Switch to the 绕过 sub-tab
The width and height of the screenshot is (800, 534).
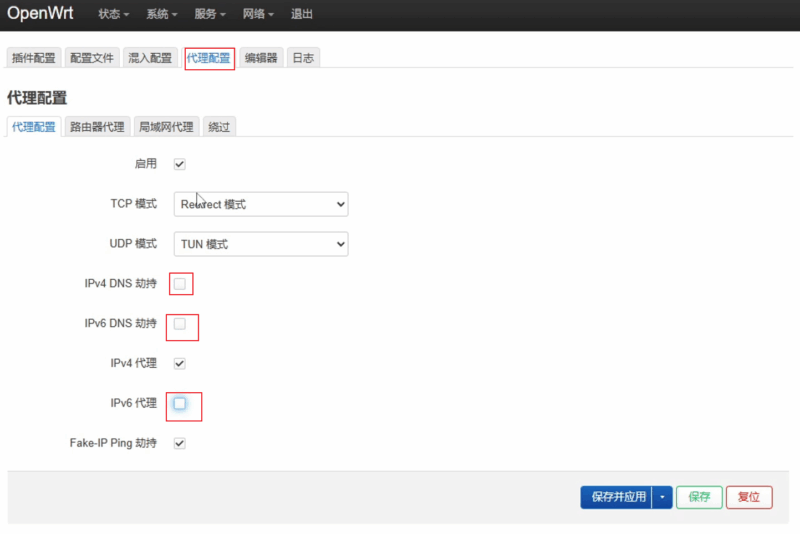pos(219,127)
